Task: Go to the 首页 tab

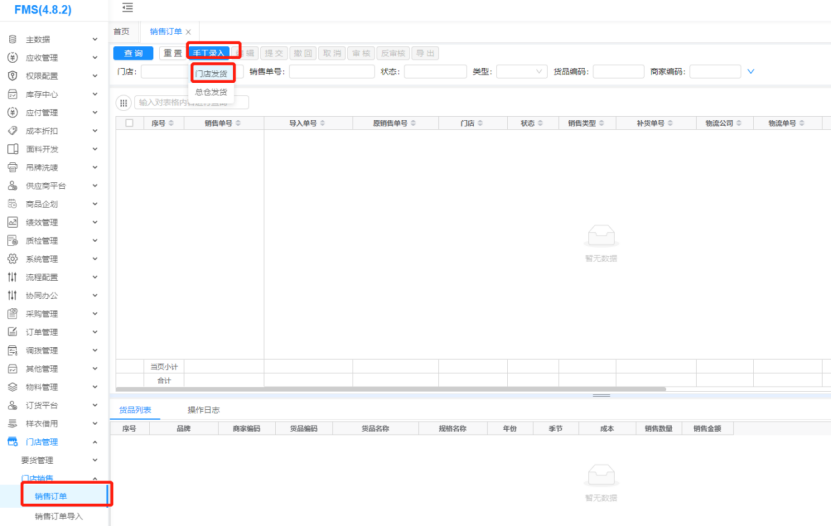Action: point(121,32)
